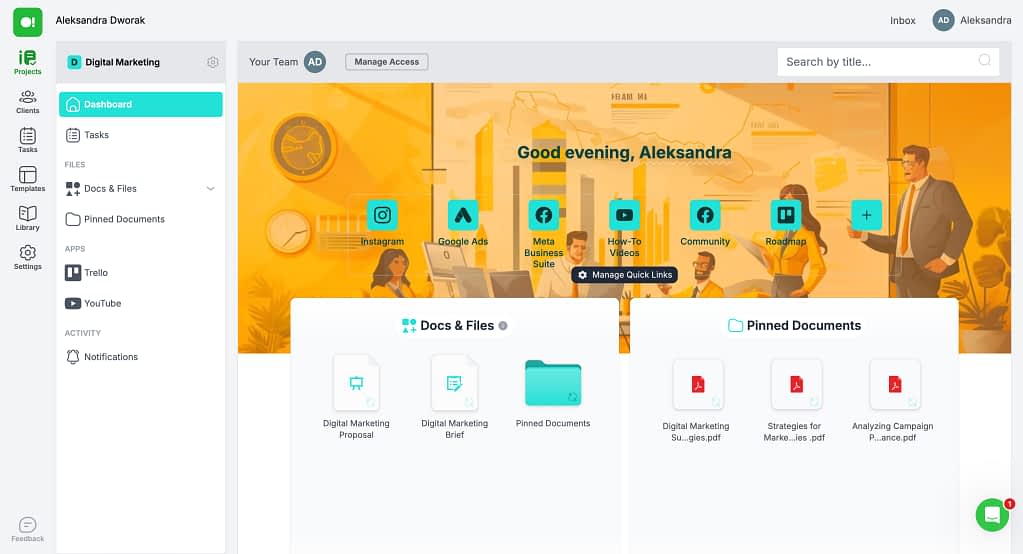The width and height of the screenshot is (1023, 554).
Task: Click the Aleksandra Dworak workspace name
Action: click(100, 20)
